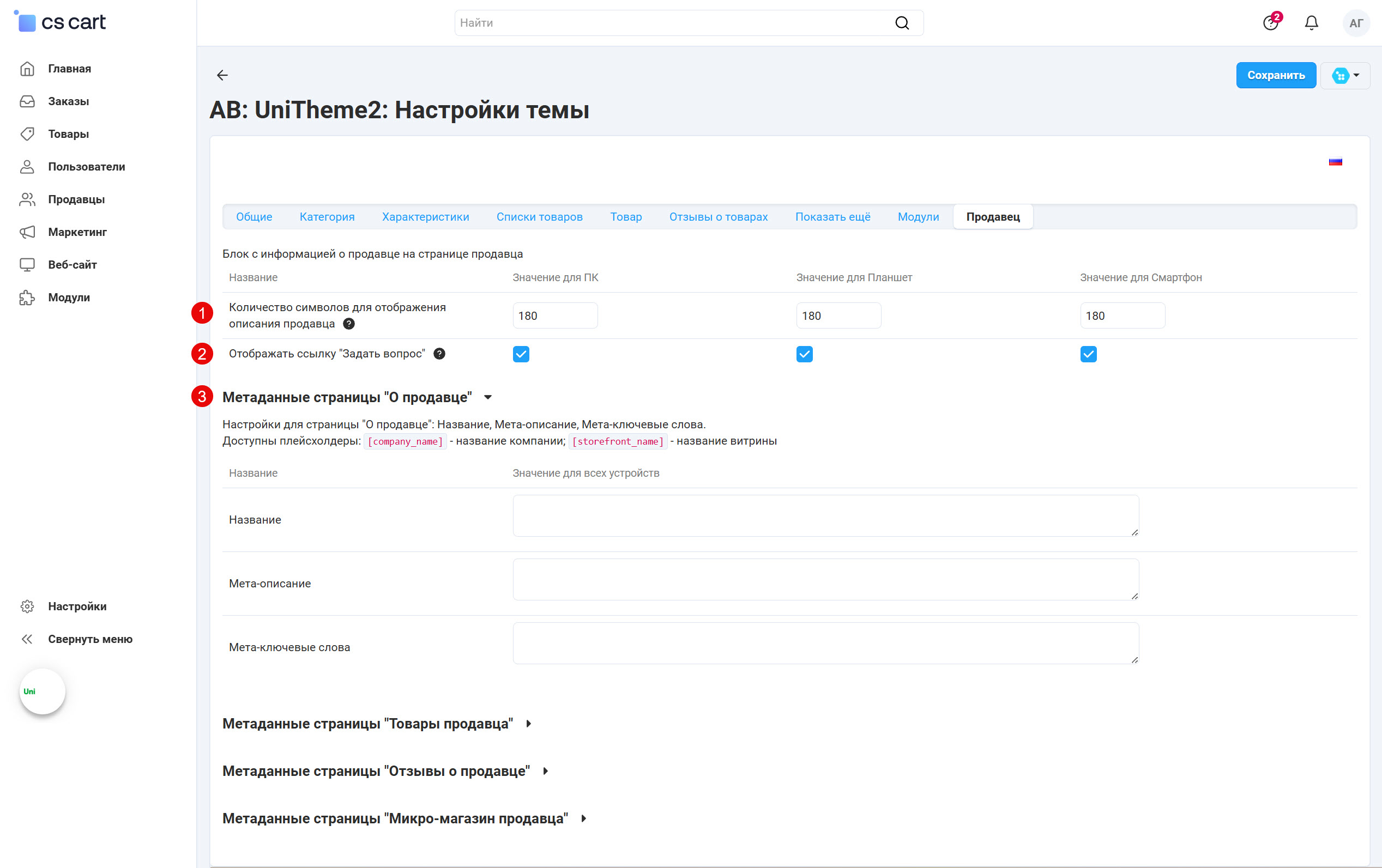Uncheck Задать вопрос for Смартфон
1382x868 pixels.
1089,355
